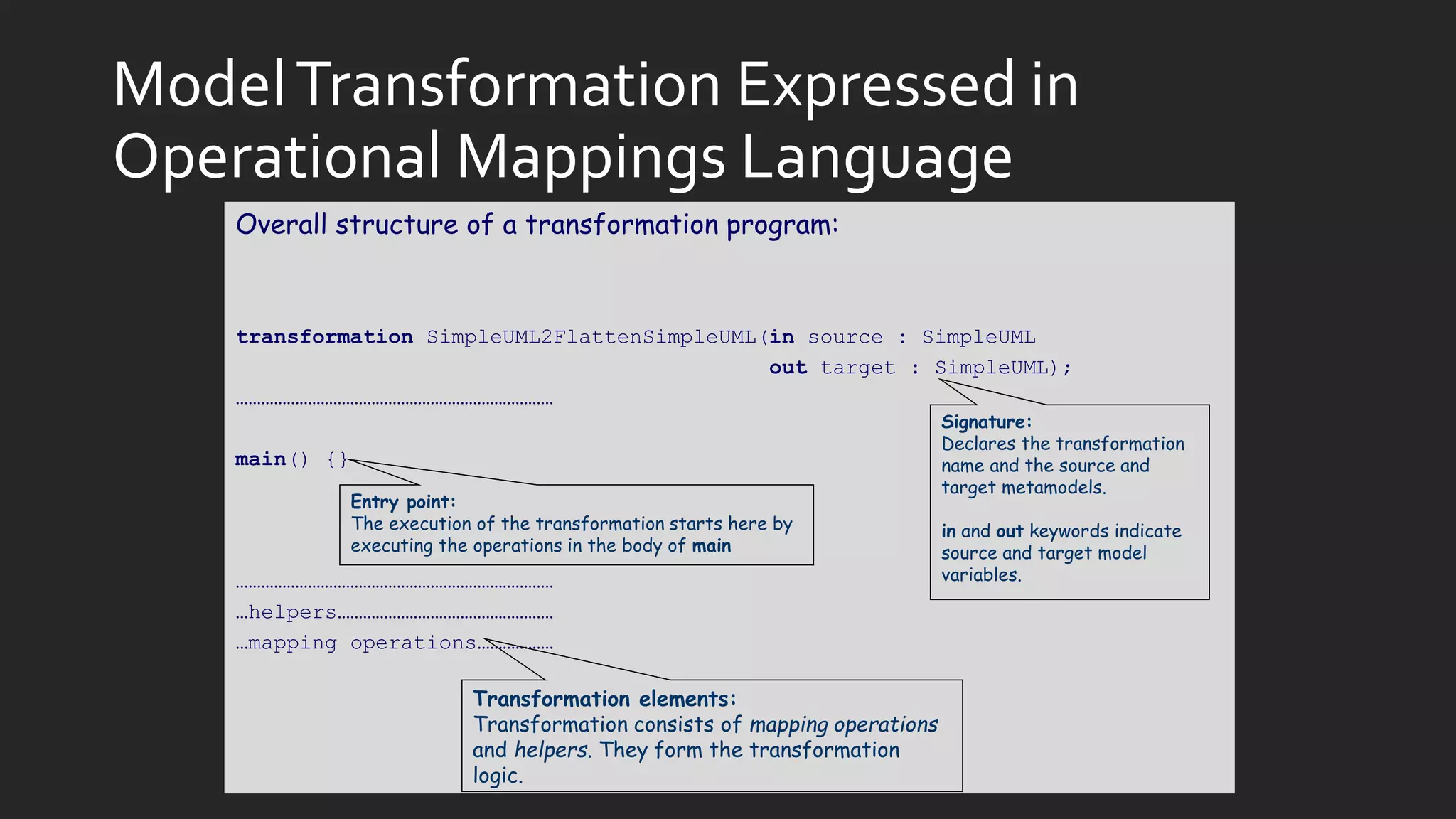Click the slide title 'Model Transformation Expressed in'
Screen dimensions: 1456x819
pos(595,85)
